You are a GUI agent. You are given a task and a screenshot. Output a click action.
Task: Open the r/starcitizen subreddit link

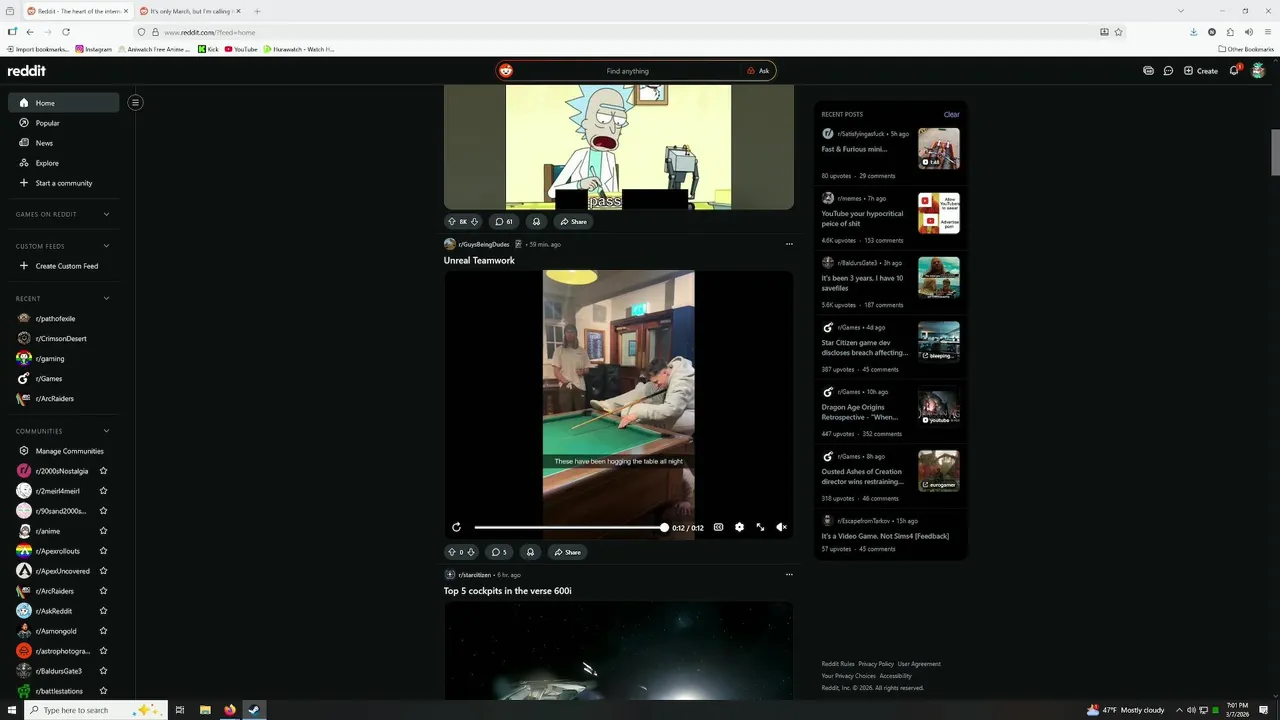(475, 575)
